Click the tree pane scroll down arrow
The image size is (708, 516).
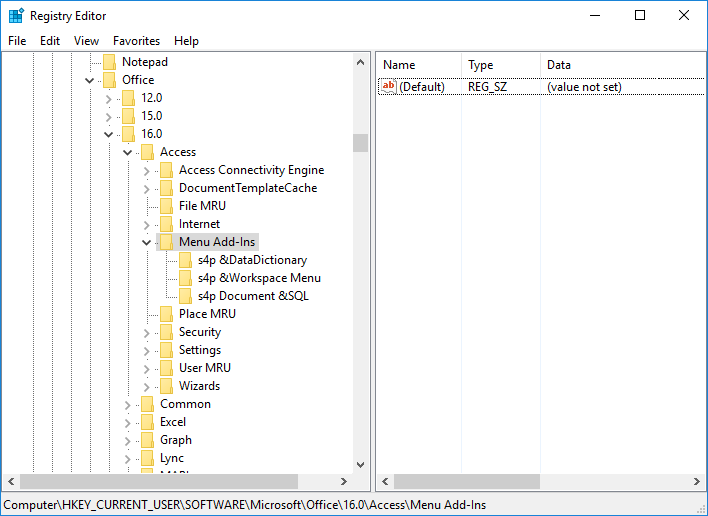coord(360,465)
